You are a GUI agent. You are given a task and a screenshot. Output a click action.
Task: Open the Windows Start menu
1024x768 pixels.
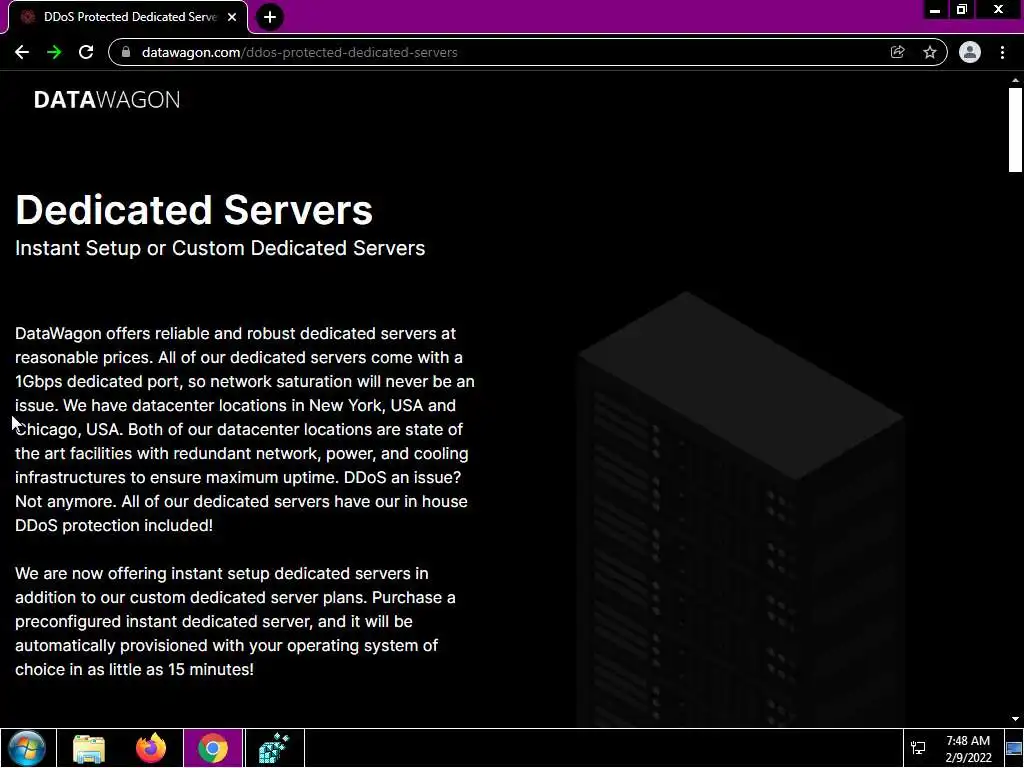coord(27,748)
